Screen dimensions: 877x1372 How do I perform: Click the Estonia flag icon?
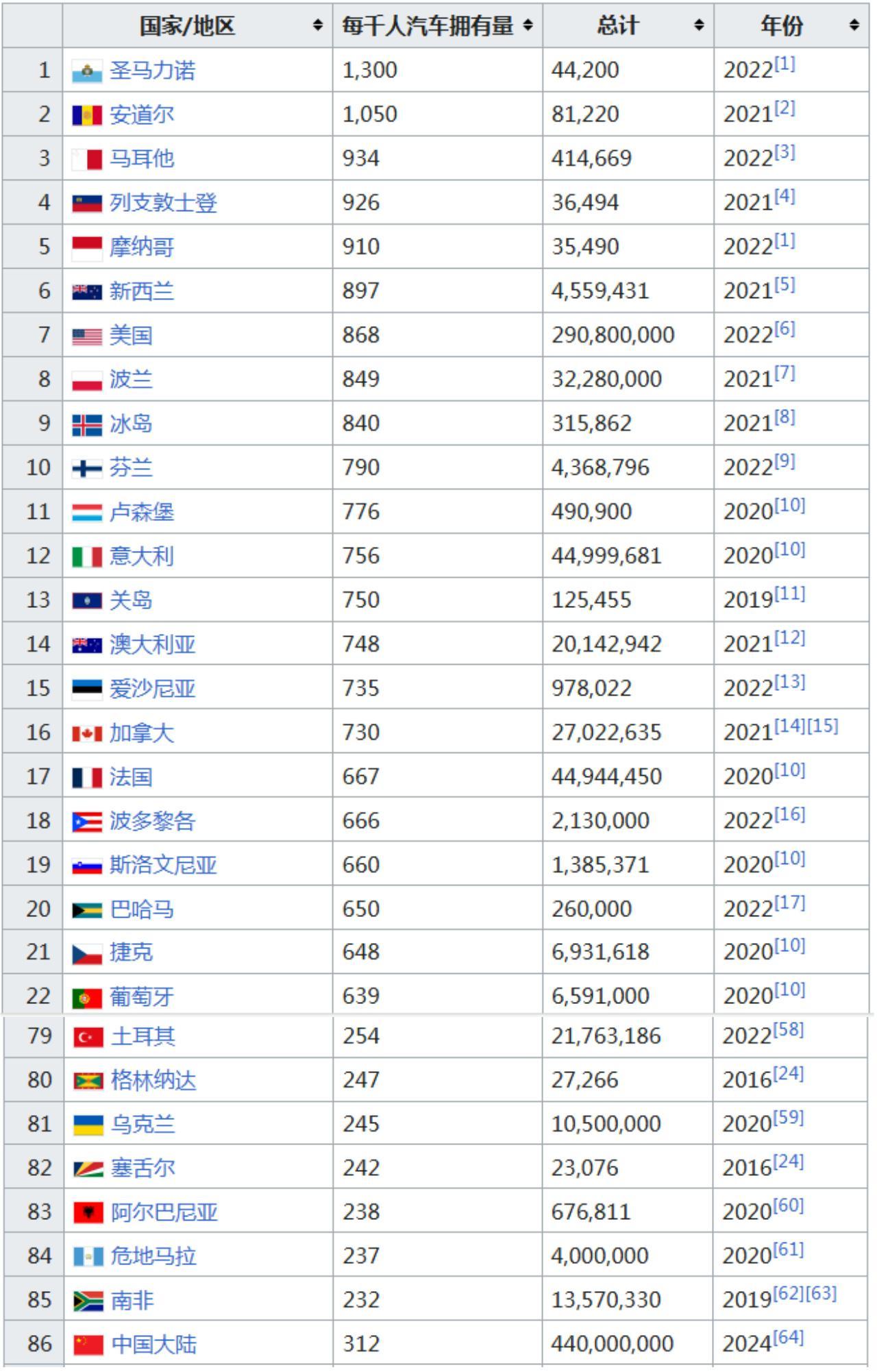87,689
